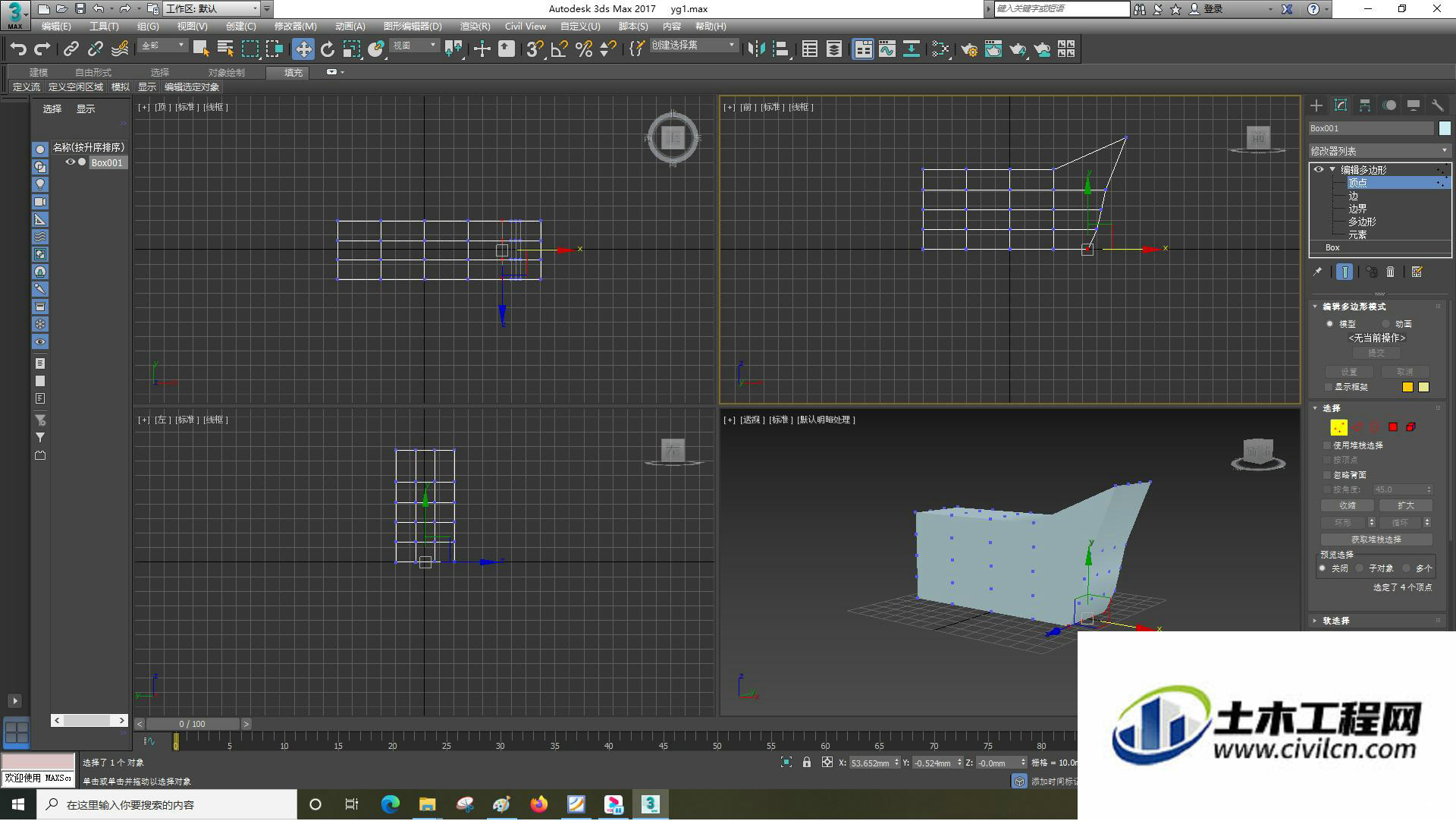Screen dimensions: 1456x821
Task: Click the time slider 0 / 100
Action: pyautogui.click(x=193, y=724)
